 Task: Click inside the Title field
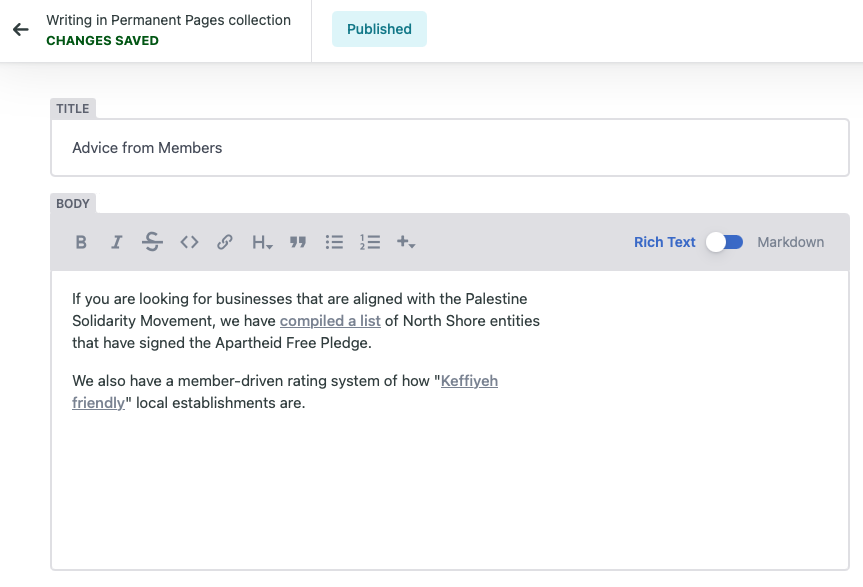pyautogui.click(x=400, y=147)
